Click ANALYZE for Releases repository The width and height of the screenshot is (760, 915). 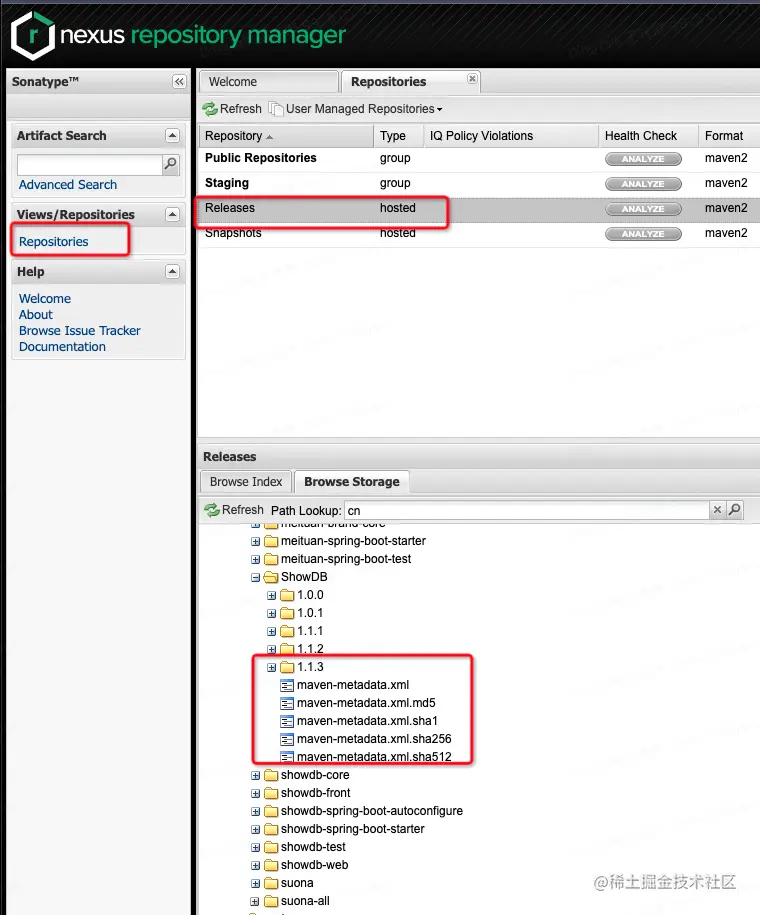[643, 209]
